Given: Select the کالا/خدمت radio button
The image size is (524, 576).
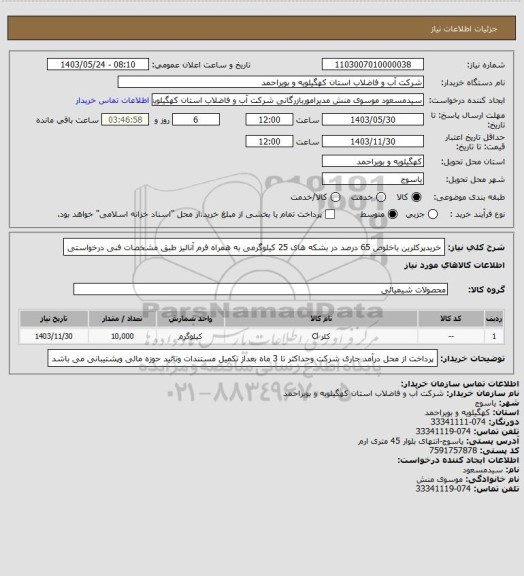Looking at the screenshot, I should click(335, 197).
